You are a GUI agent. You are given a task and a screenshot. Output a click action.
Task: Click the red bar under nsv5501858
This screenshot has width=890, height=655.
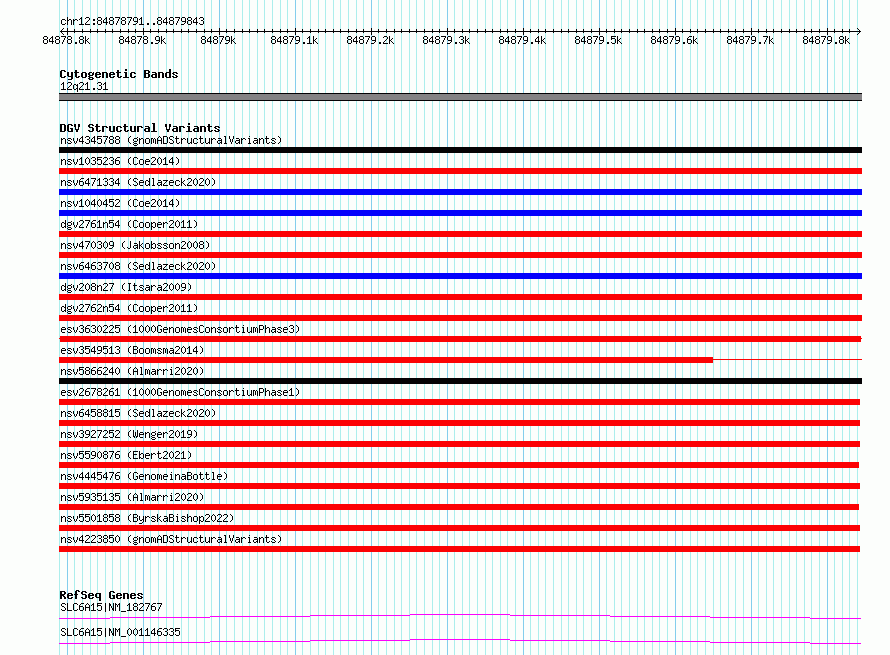coord(460,528)
